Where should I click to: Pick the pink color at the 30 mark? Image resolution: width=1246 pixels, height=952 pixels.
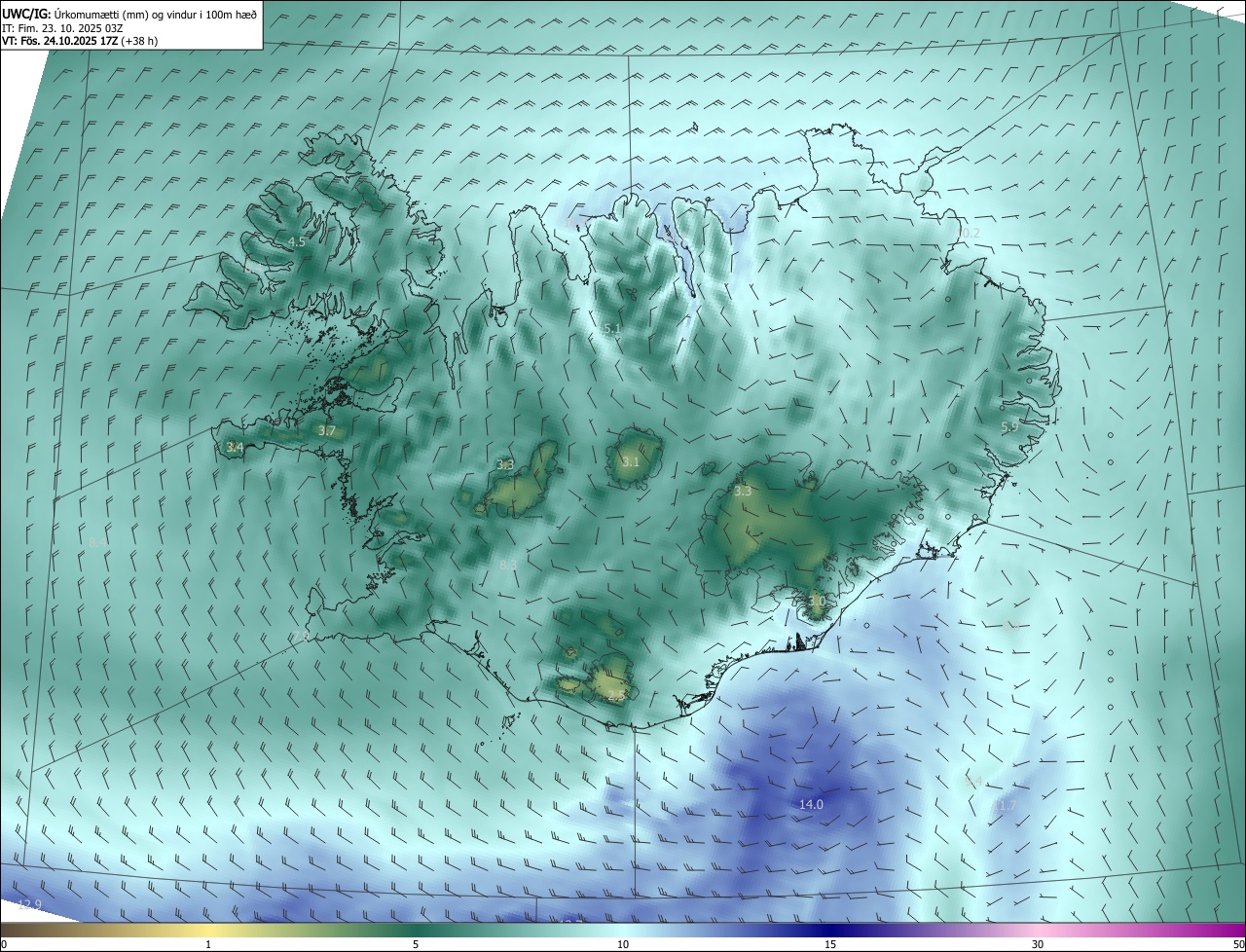pyautogui.click(x=1038, y=930)
